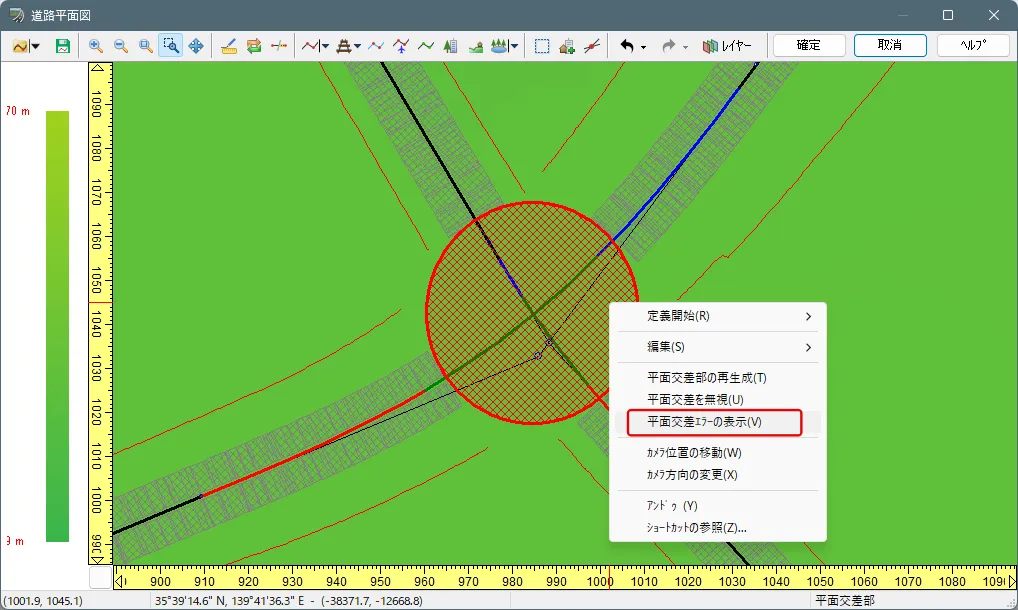Screen dimensions: 1018x610
Task: Select カメラ位置の移動(W) menu entry
Action: [694, 453]
